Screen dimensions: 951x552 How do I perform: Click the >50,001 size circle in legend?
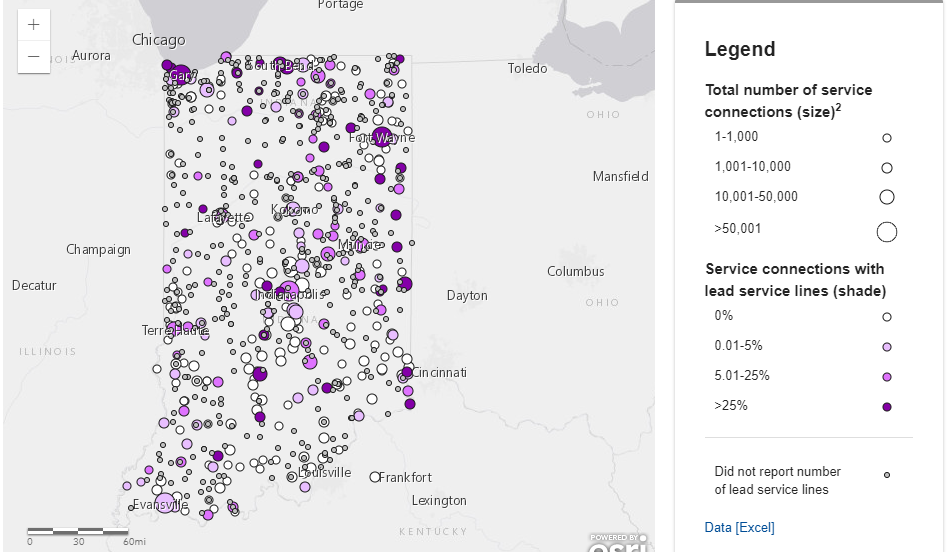click(886, 232)
